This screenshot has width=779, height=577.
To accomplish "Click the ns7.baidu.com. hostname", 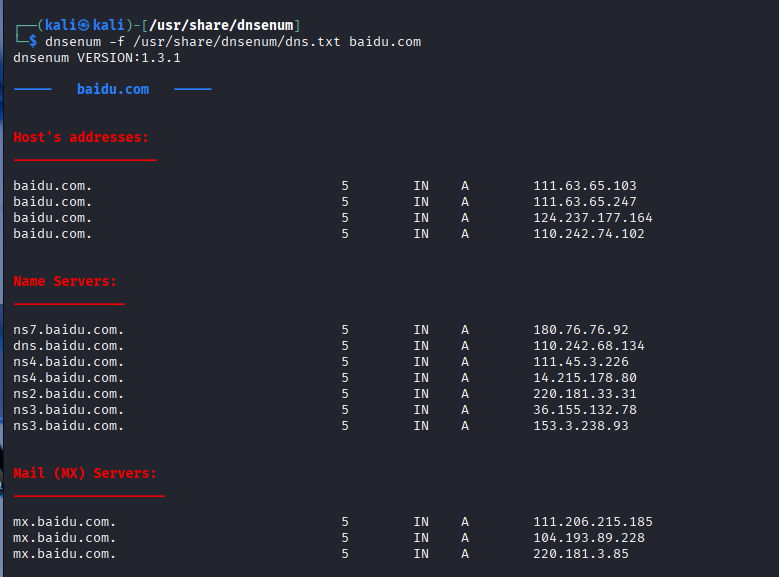I will [69, 330].
